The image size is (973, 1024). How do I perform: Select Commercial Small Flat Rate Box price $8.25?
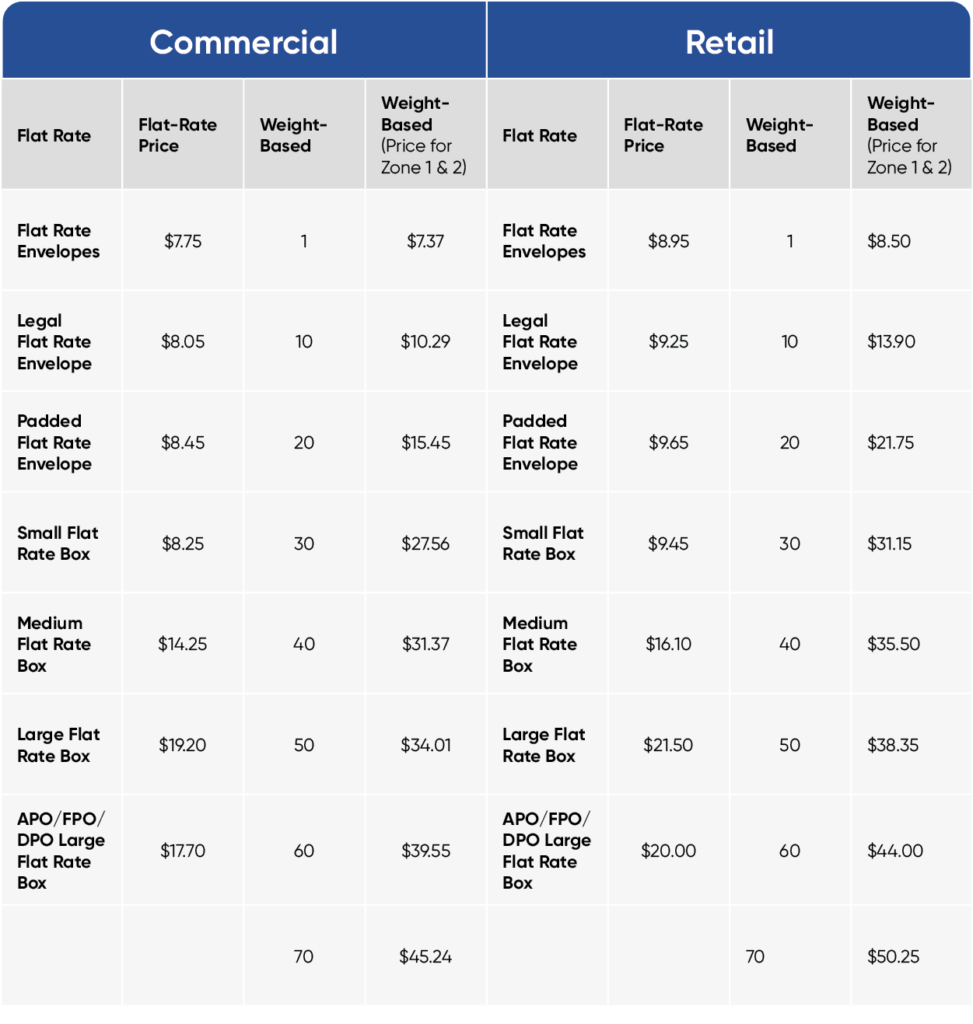pyautogui.click(x=183, y=544)
